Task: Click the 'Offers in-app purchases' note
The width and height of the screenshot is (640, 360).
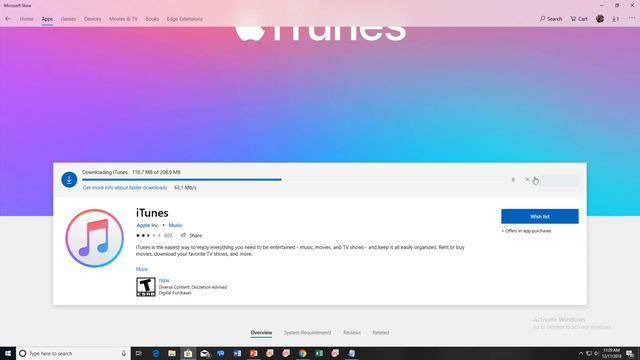Action: pyautogui.click(x=526, y=231)
